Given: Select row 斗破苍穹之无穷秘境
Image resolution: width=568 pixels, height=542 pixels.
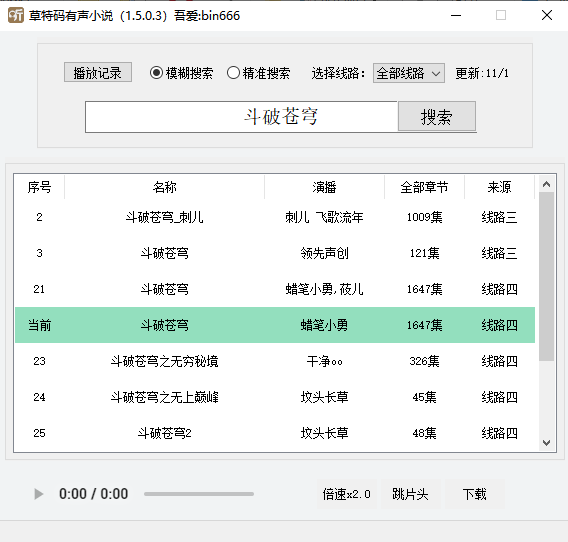Looking at the screenshot, I should pos(275,361).
